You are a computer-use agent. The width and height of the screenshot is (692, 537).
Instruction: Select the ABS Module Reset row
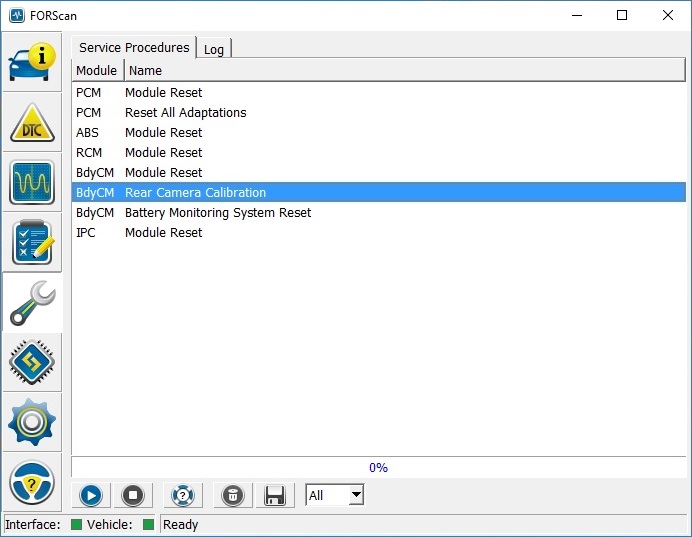(x=379, y=132)
